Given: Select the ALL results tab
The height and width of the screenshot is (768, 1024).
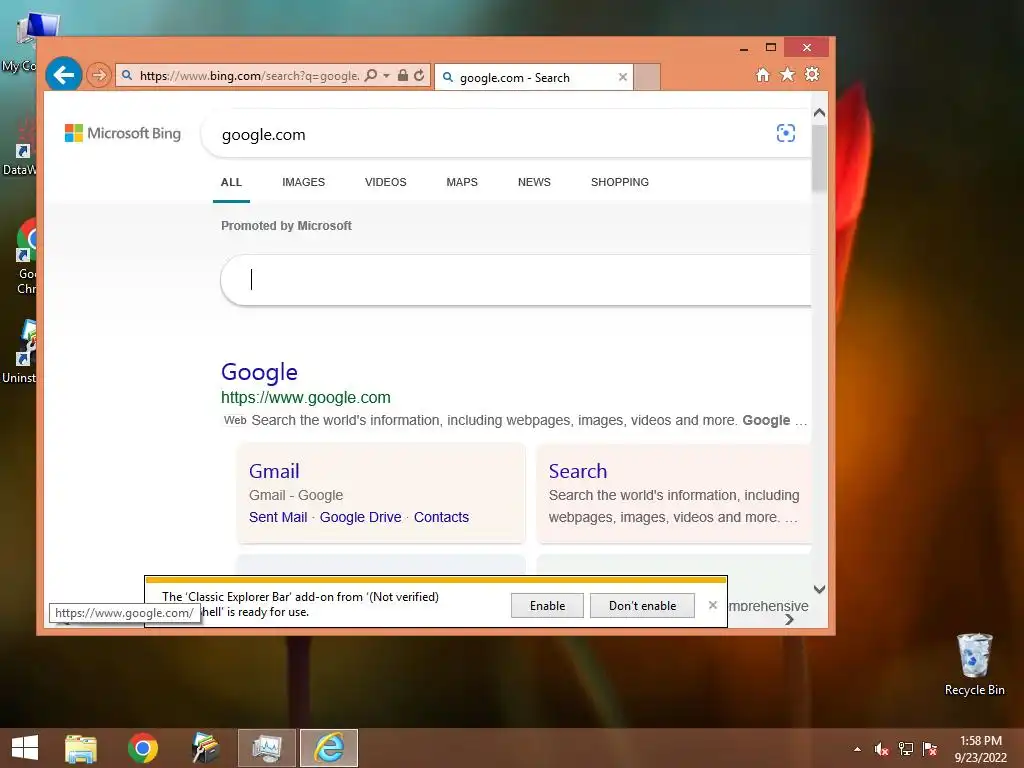Looking at the screenshot, I should pos(231,182).
